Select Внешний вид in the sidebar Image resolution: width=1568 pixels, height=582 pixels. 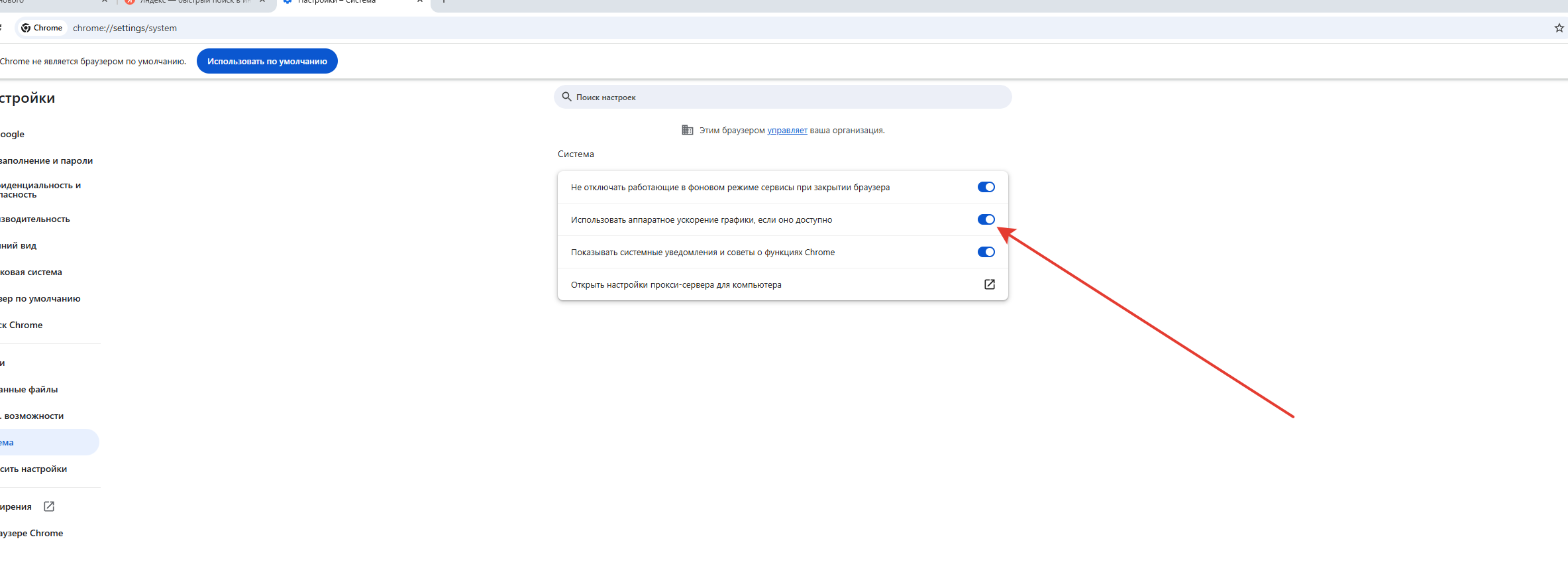coord(19,245)
